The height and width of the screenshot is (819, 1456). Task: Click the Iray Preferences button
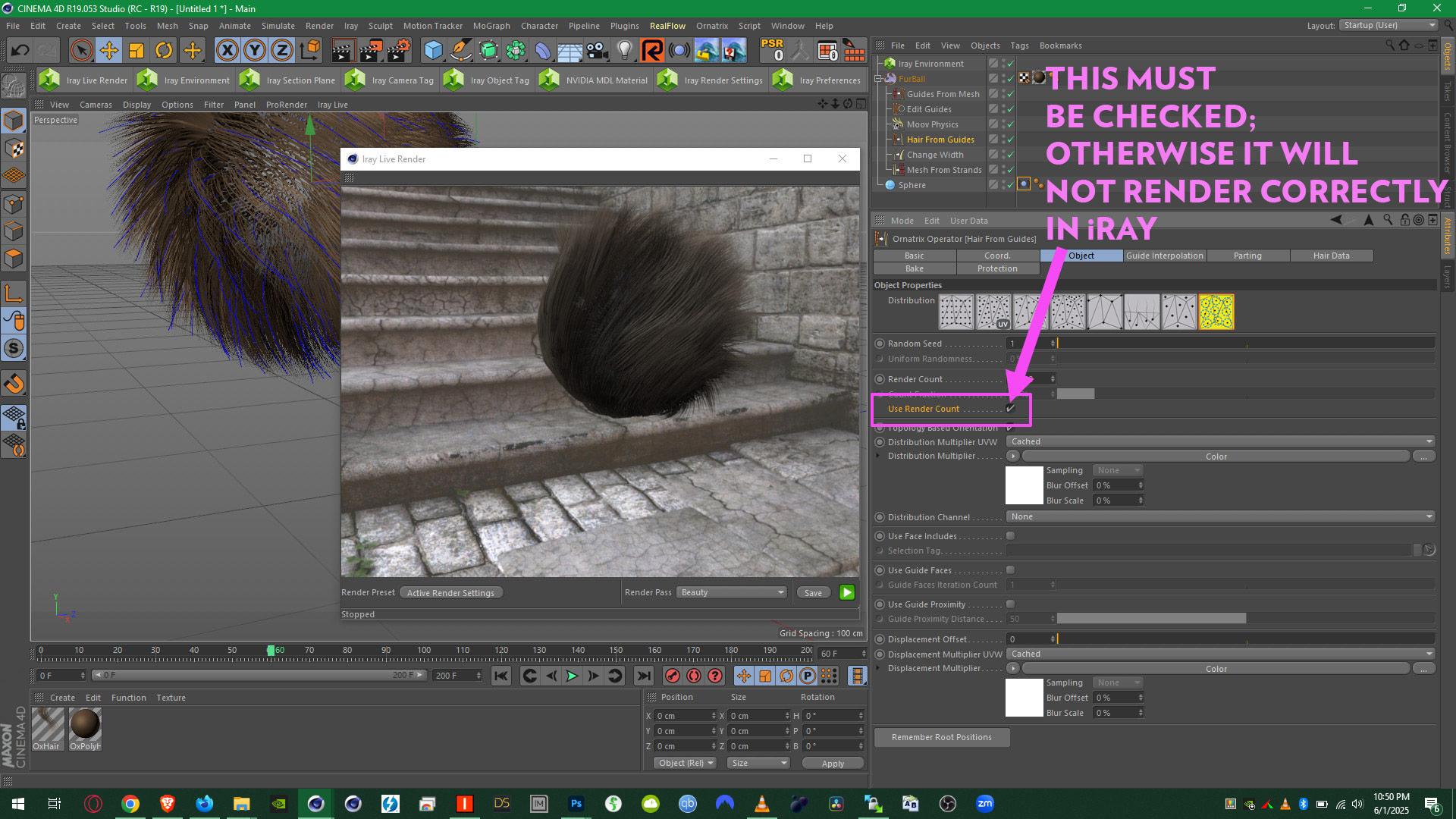pyautogui.click(x=817, y=80)
